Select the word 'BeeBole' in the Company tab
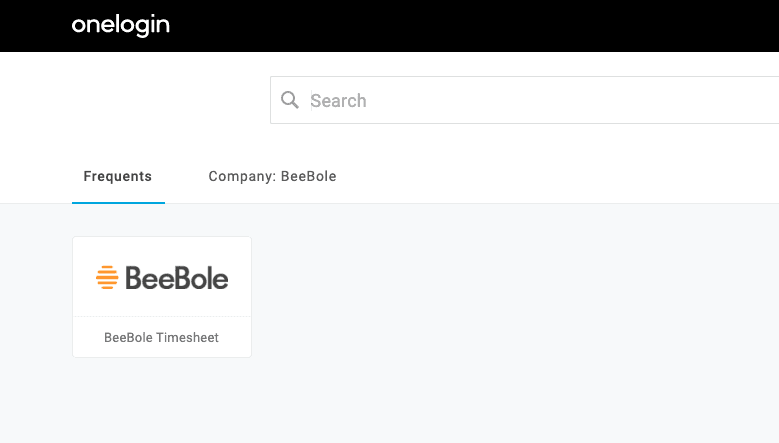 coord(309,177)
